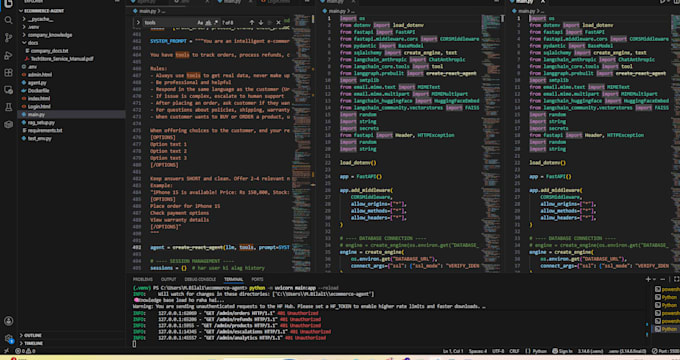Toggle Match Case in find widget
Viewport: 680px width, 360px height.
click(200, 23)
